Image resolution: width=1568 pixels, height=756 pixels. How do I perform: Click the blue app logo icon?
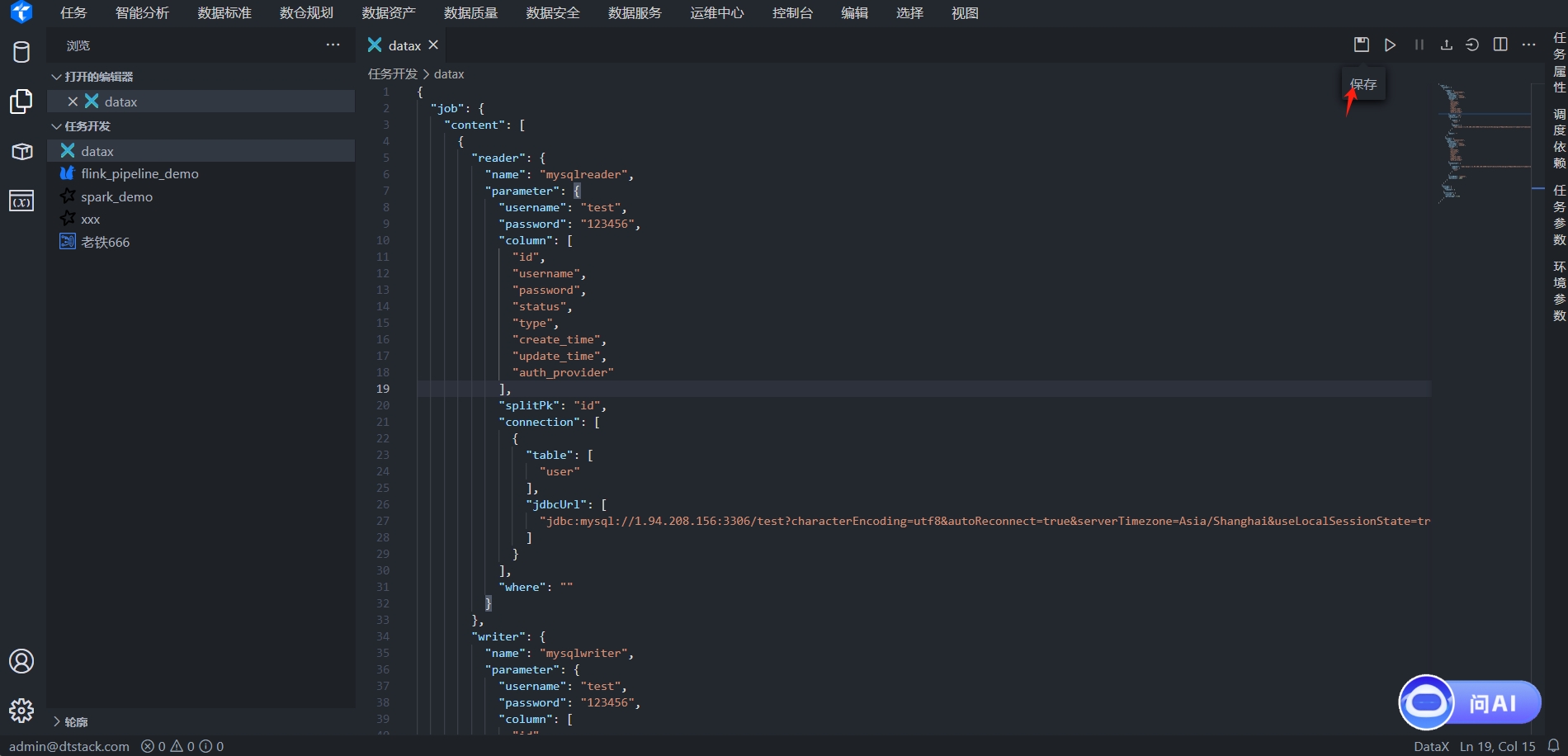coord(21,12)
